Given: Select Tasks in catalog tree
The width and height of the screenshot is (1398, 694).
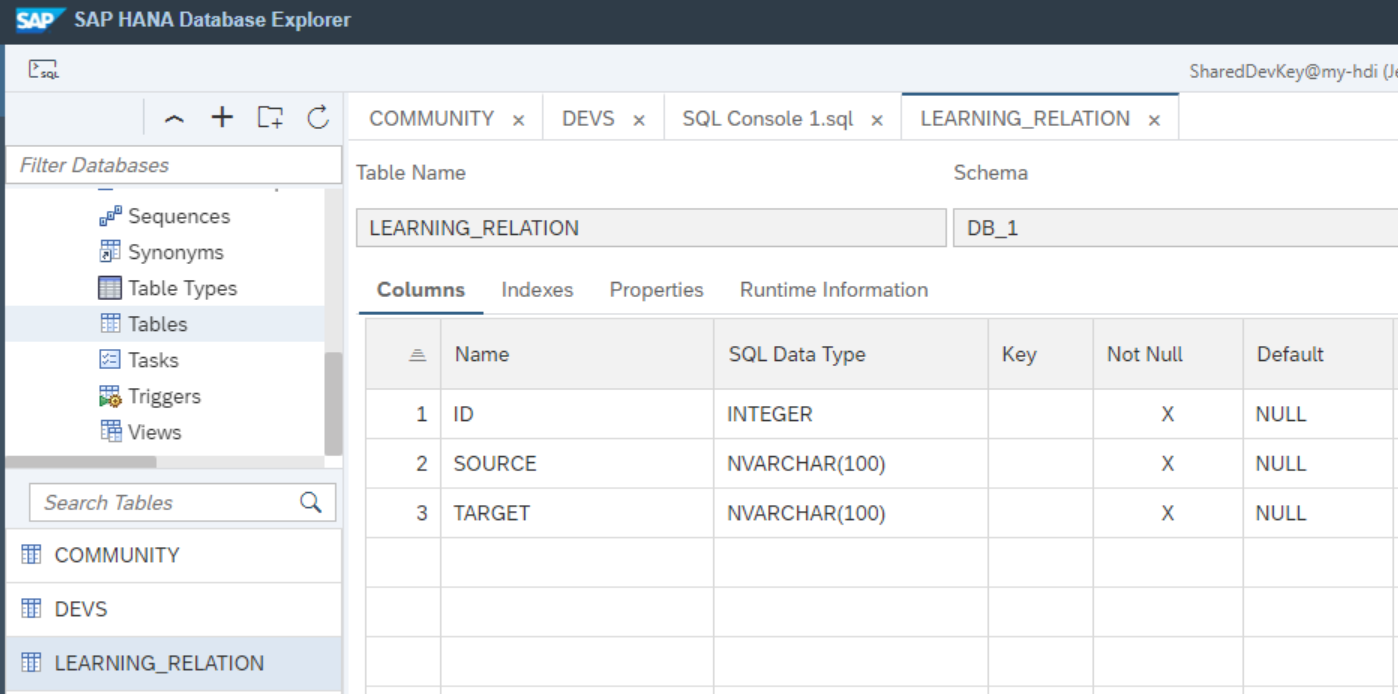Looking at the screenshot, I should 153,360.
